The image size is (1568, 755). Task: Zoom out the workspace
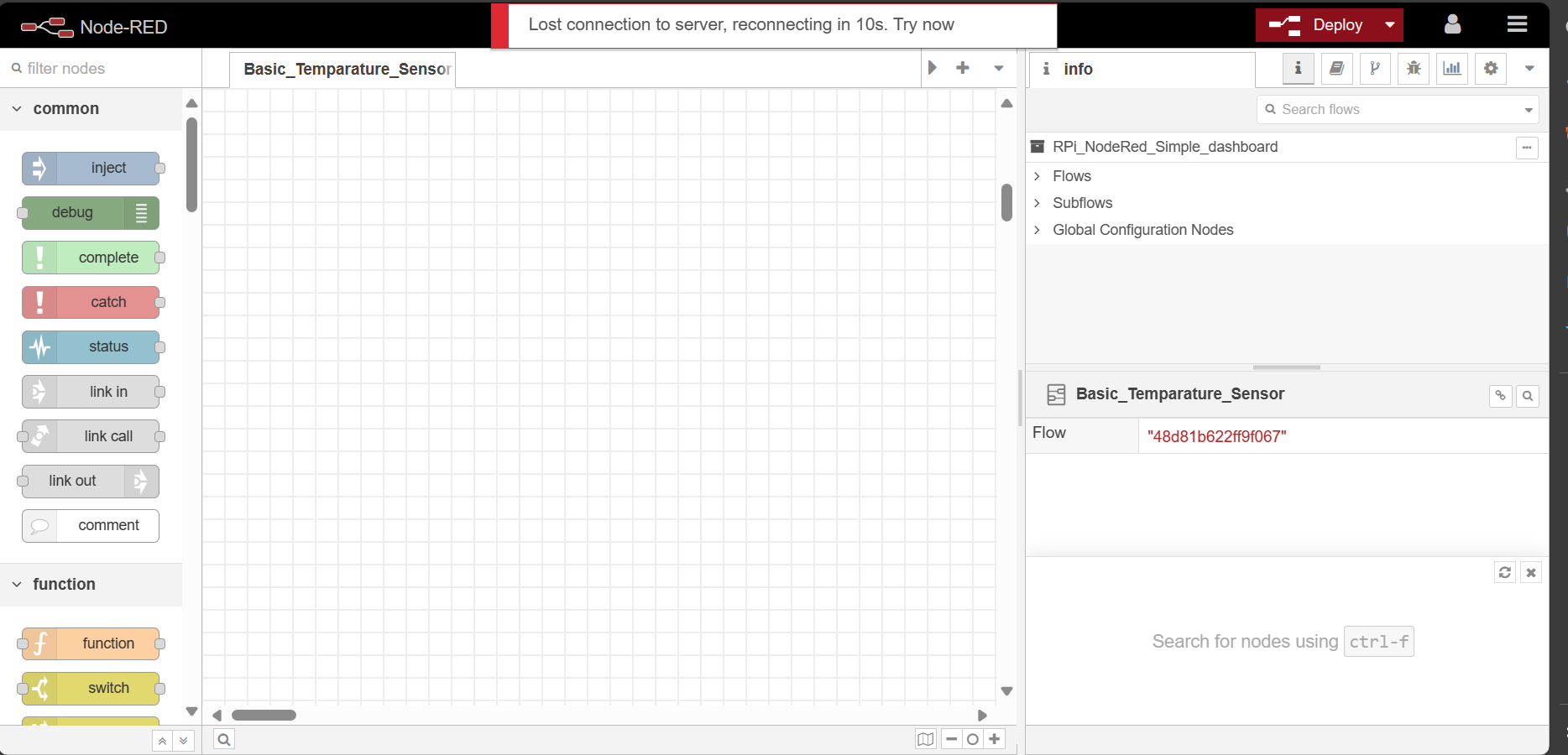point(951,739)
